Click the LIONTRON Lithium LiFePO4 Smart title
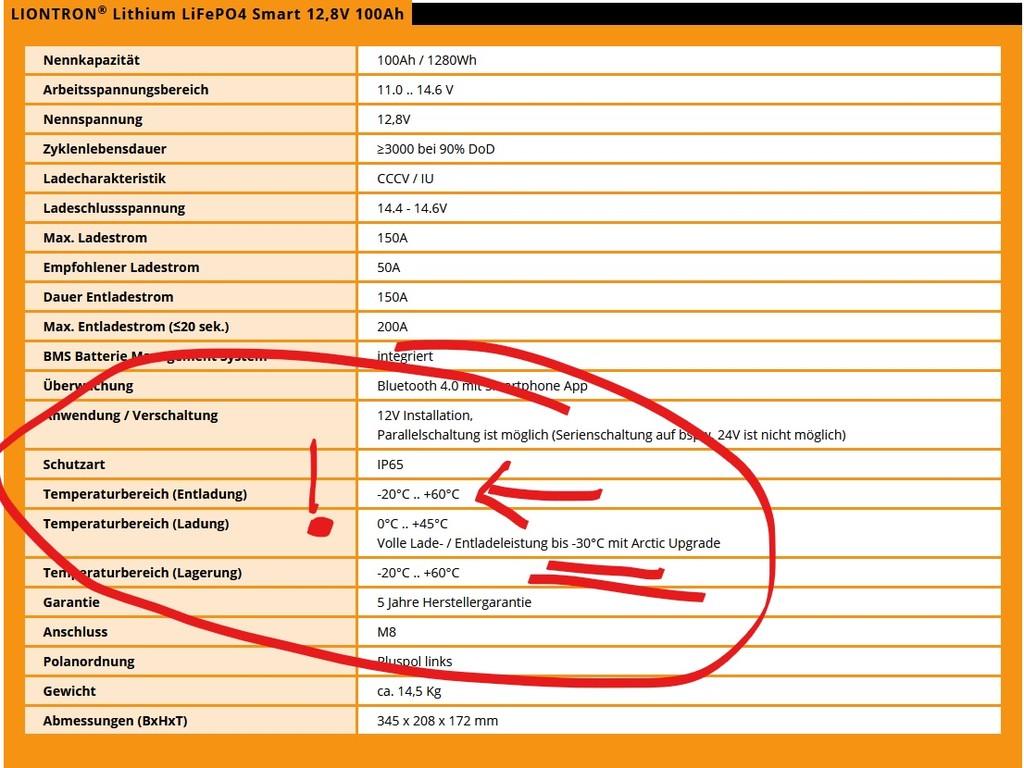 click(x=208, y=14)
